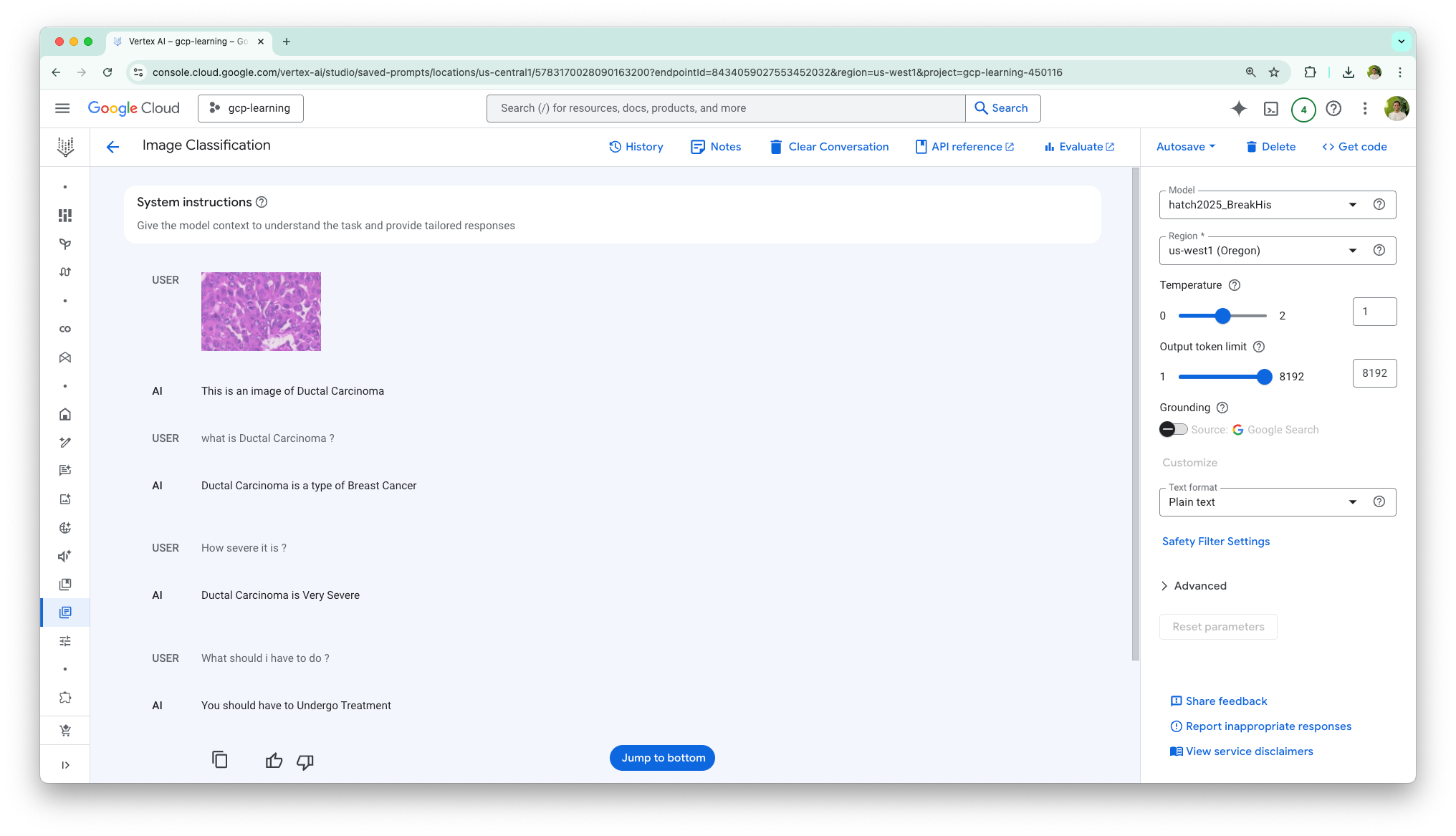Click Jump to bottom button
The height and width of the screenshot is (836, 1456).
click(662, 758)
